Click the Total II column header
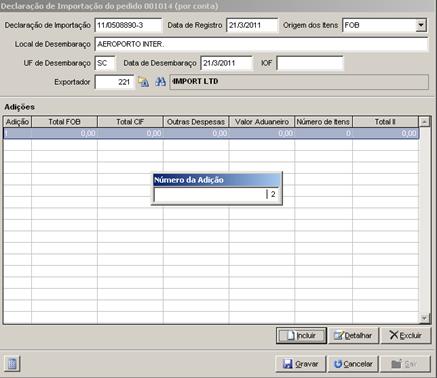This screenshot has height=378, width=437. pyautogui.click(x=385, y=122)
